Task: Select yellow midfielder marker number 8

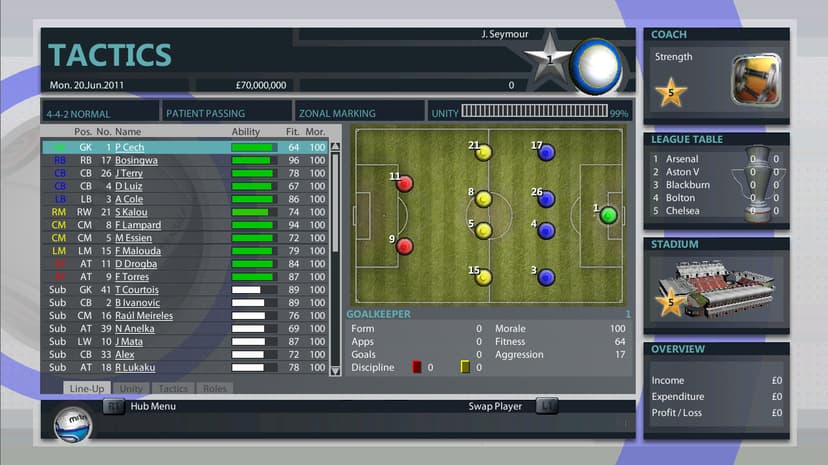Action: (483, 199)
